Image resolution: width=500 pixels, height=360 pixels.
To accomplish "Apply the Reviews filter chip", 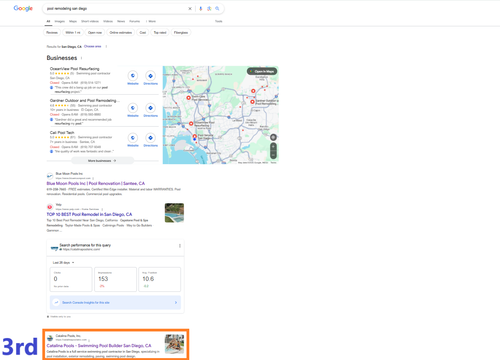I will point(52,33).
